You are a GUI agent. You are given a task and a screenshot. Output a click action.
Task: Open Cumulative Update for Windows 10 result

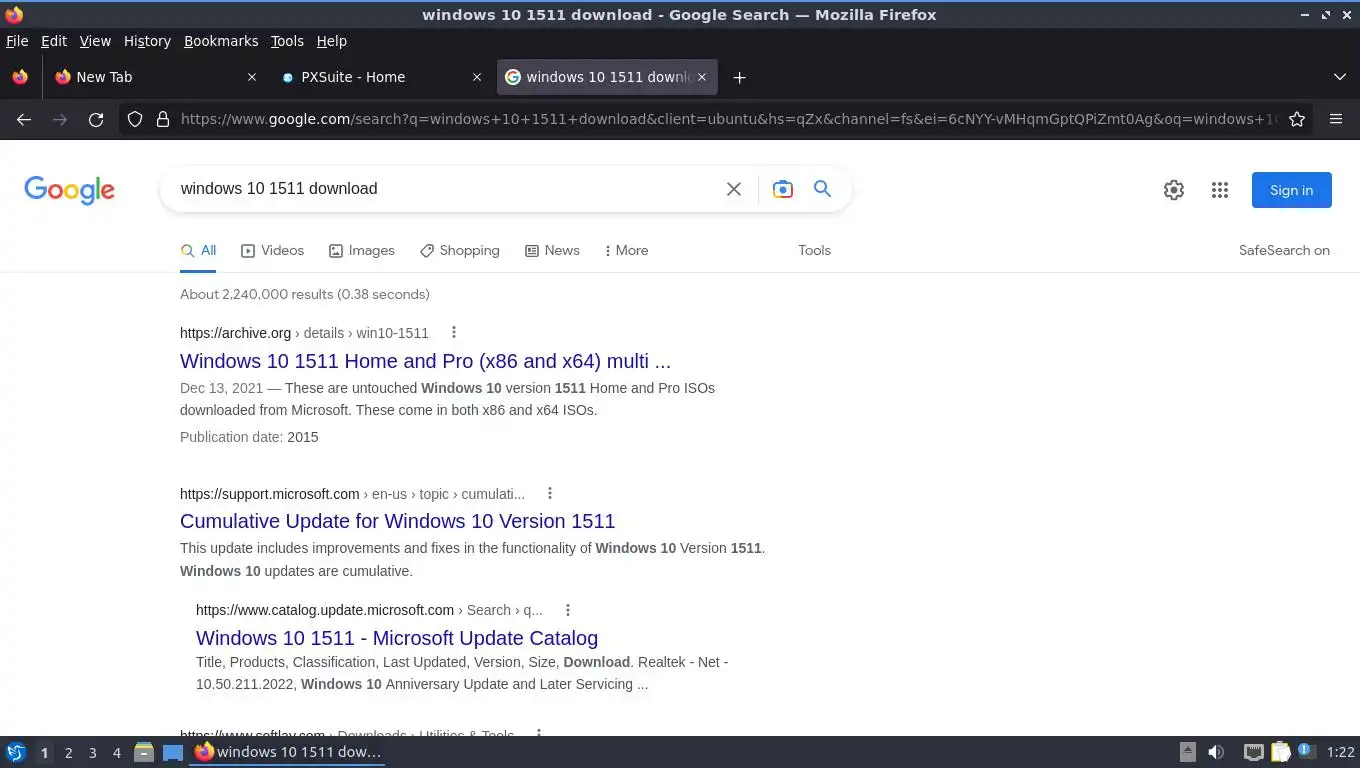[x=397, y=521]
